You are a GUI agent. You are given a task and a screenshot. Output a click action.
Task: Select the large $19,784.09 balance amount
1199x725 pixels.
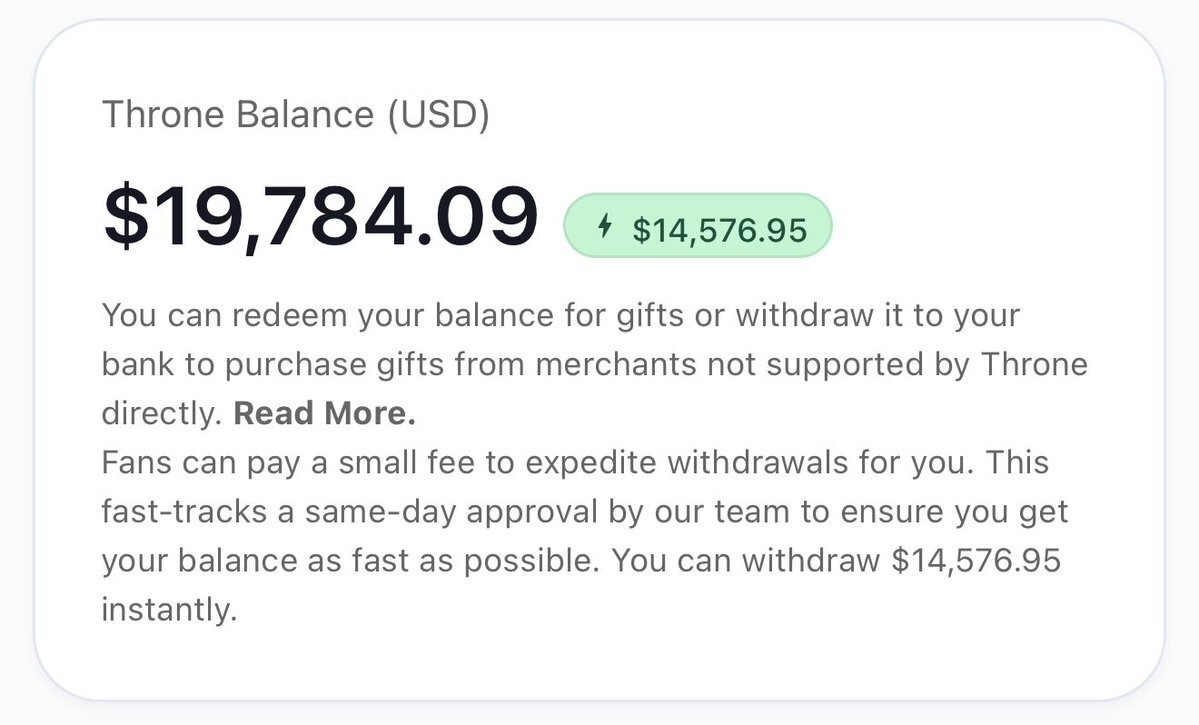click(x=321, y=219)
